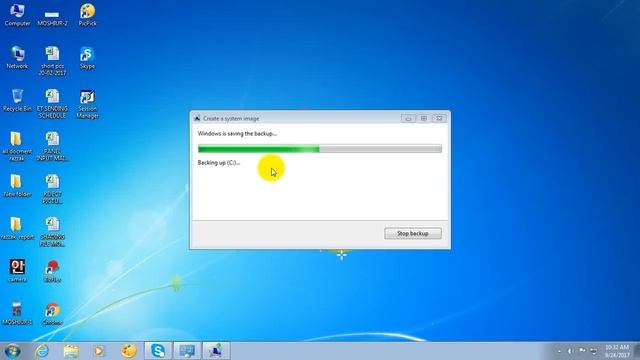Click the 'Backing up (C:)...' status text
The width and height of the screenshot is (640, 360).
pyautogui.click(x=219, y=162)
